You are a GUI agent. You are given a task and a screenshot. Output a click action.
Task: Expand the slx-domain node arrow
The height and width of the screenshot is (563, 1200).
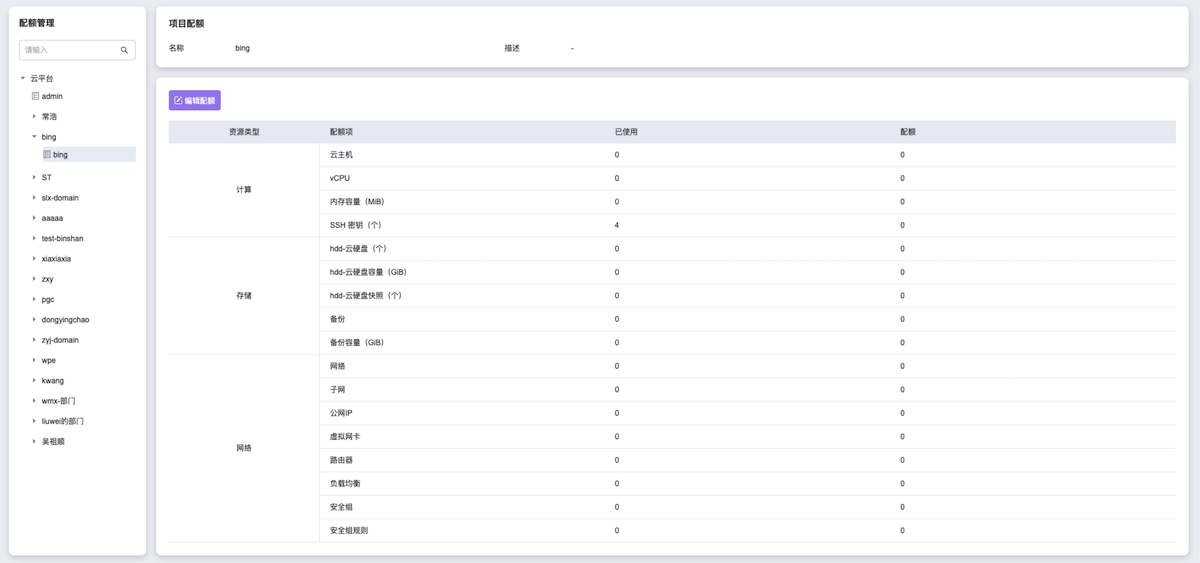34,198
